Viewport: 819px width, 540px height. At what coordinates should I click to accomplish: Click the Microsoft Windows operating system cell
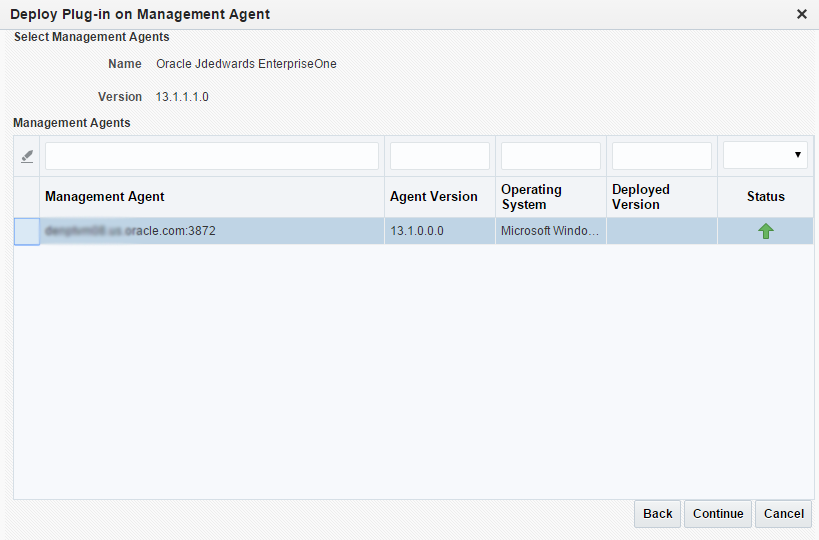point(550,231)
